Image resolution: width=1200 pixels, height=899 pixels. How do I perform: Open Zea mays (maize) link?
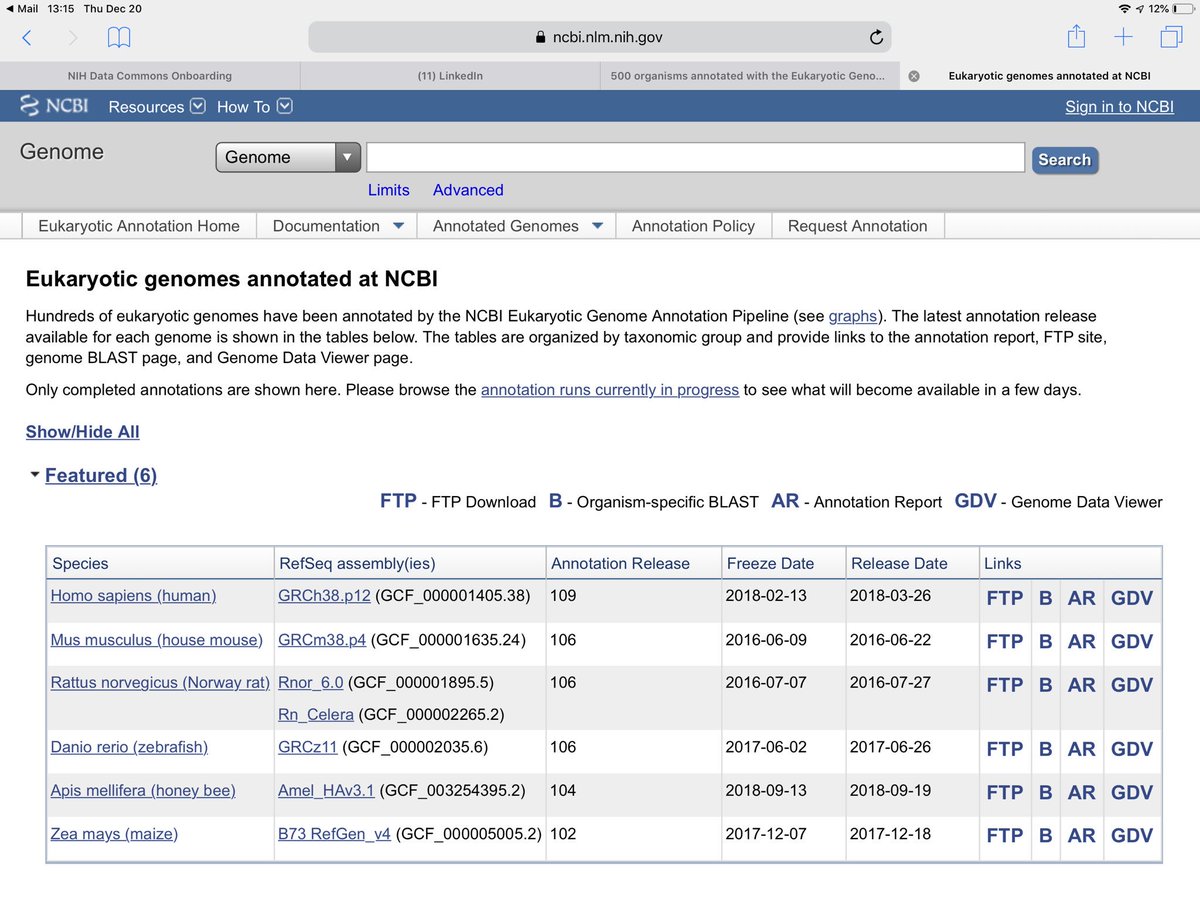tap(114, 834)
